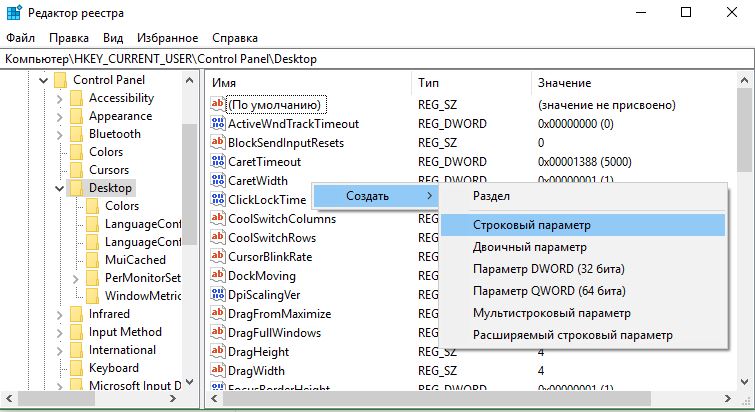Open the Справка menu
This screenshot has height=412, width=755.
click(235, 38)
